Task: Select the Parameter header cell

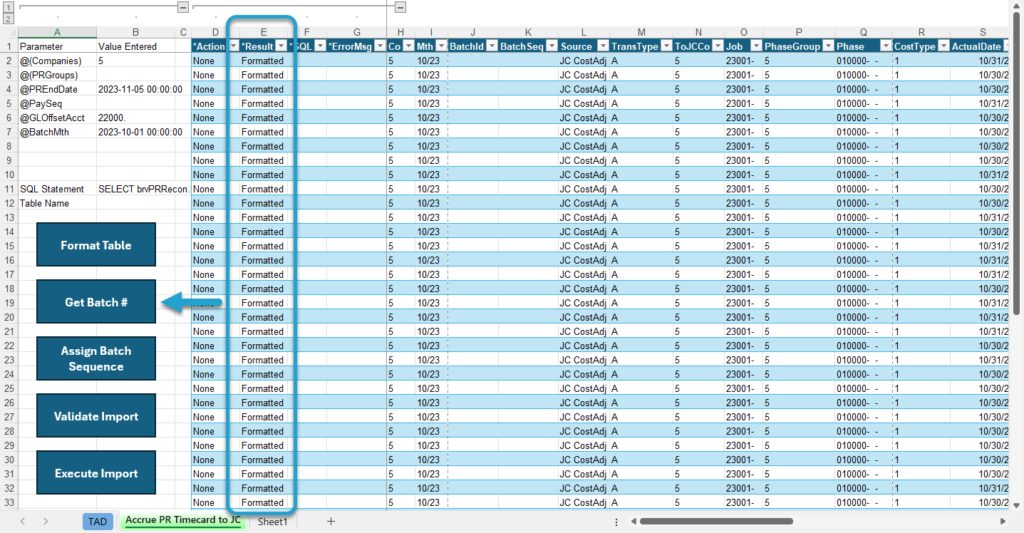Action: coord(57,46)
